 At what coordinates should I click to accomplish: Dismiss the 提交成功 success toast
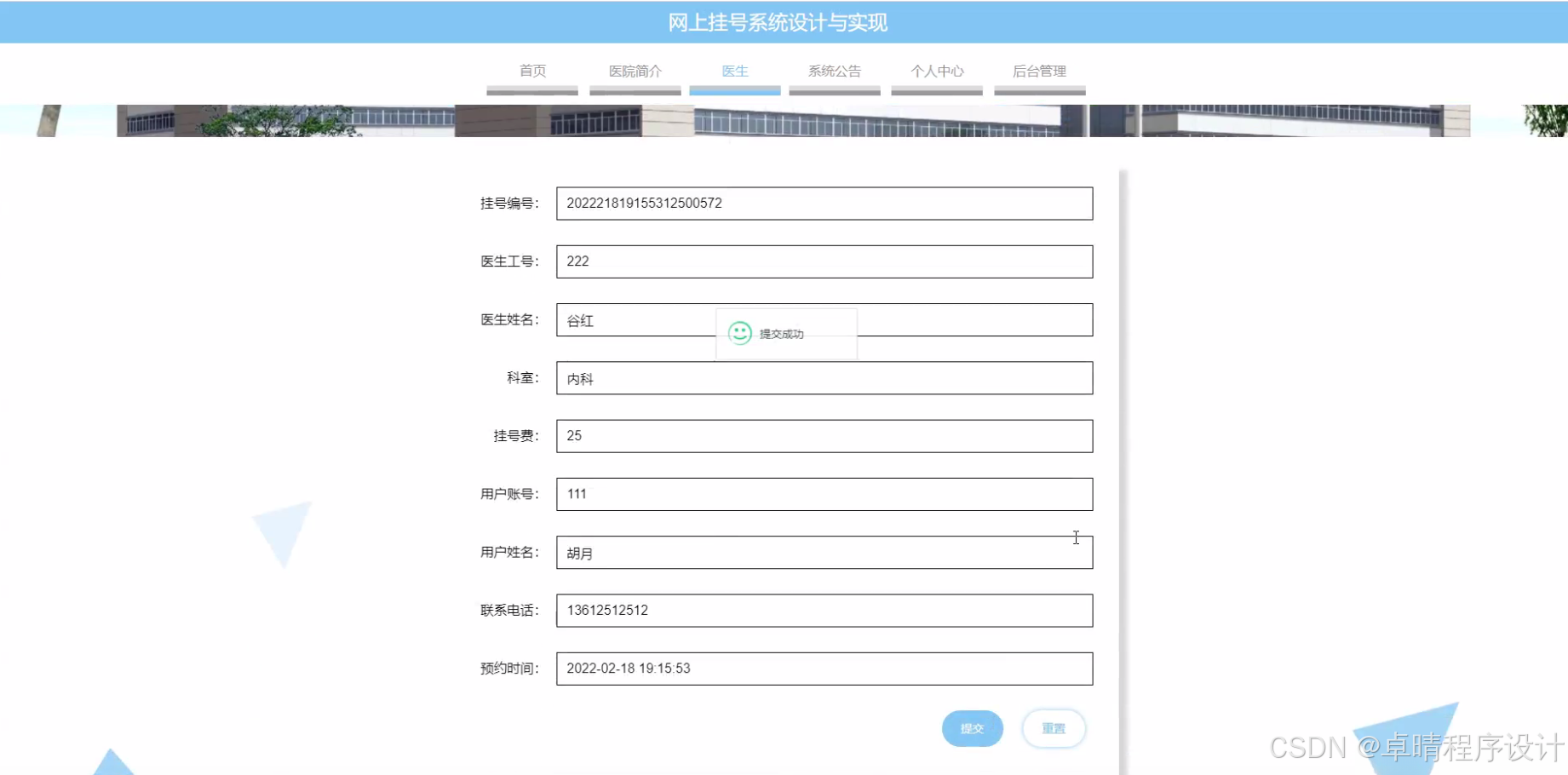point(785,333)
